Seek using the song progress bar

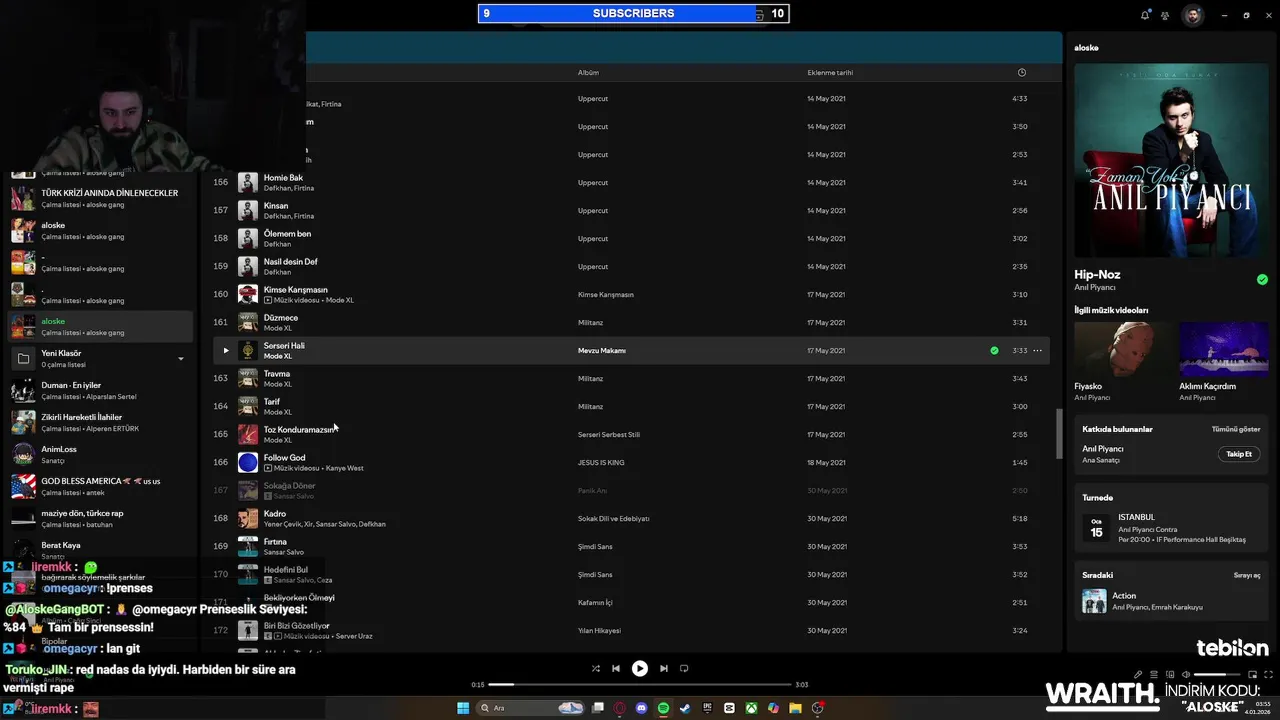coord(640,685)
